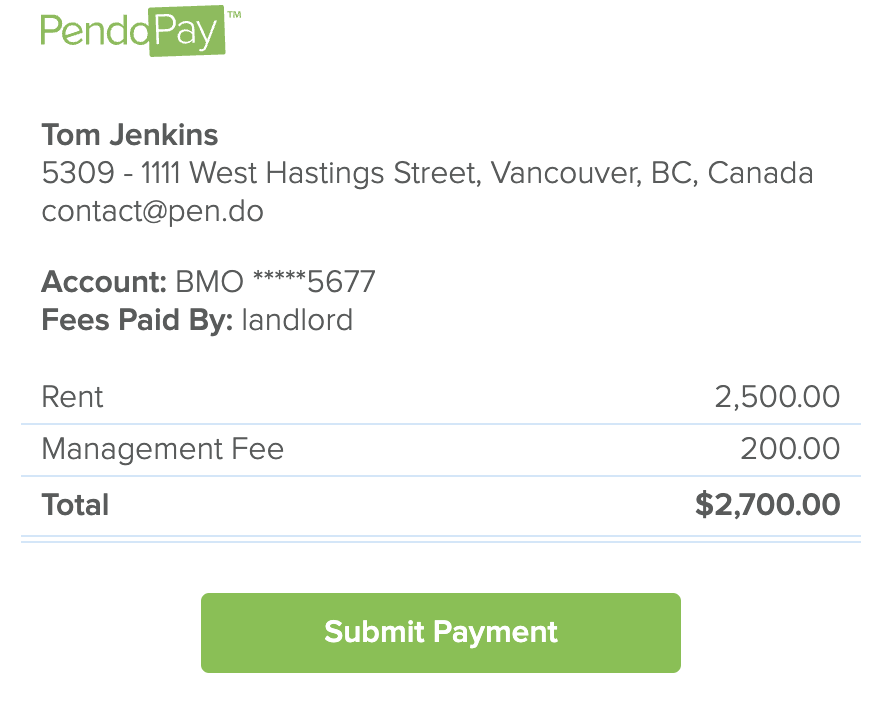
Task: Select the Rent line item label
Action: pyautogui.click(x=72, y=397)
